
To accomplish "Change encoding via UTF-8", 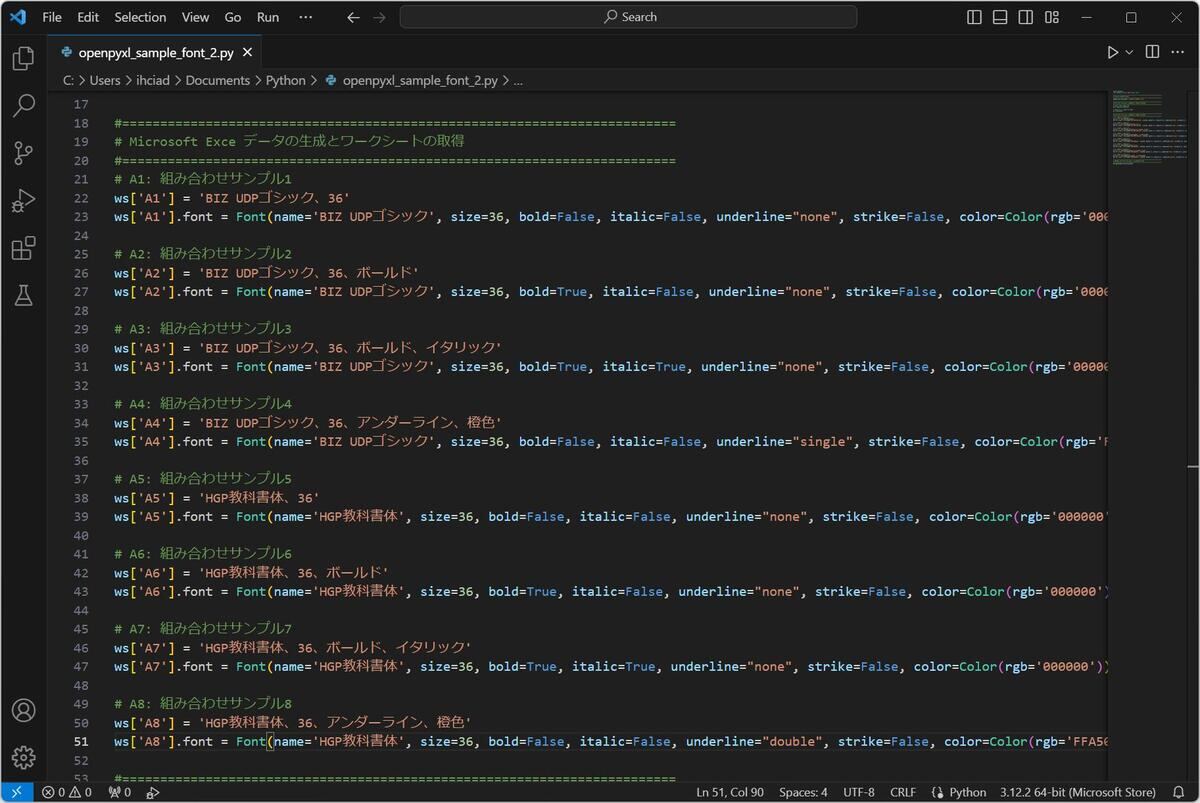I will [x=859, y=792].
